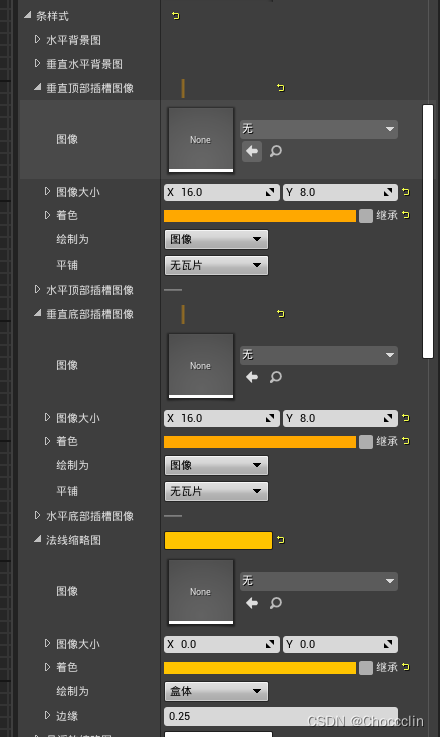Viewport: 440px width, 737px height.
Task: Toggle 继承 checkbox for 垂直底部插槽图像 着色
Action: (366, 442)
